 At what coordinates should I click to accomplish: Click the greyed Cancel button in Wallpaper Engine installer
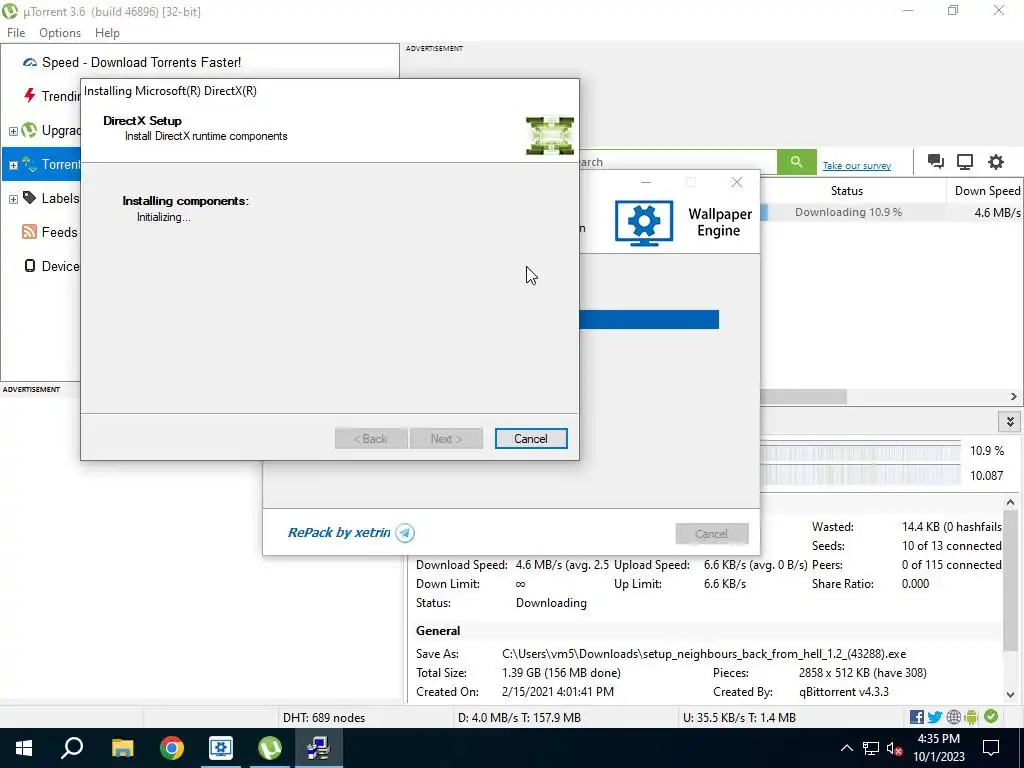tap(712, 534)
